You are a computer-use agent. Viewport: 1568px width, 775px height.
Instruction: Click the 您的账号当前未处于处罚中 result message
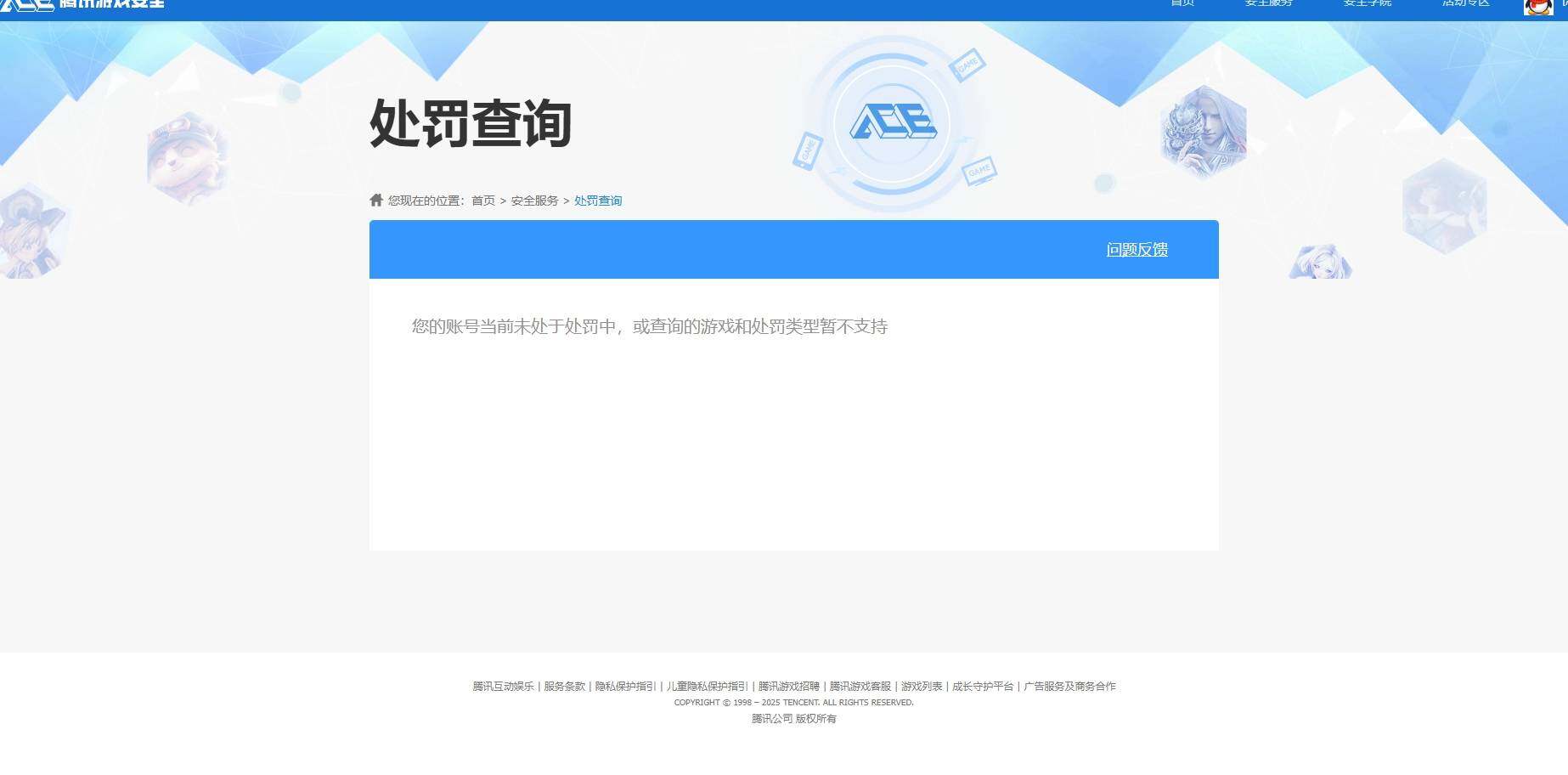650,326
